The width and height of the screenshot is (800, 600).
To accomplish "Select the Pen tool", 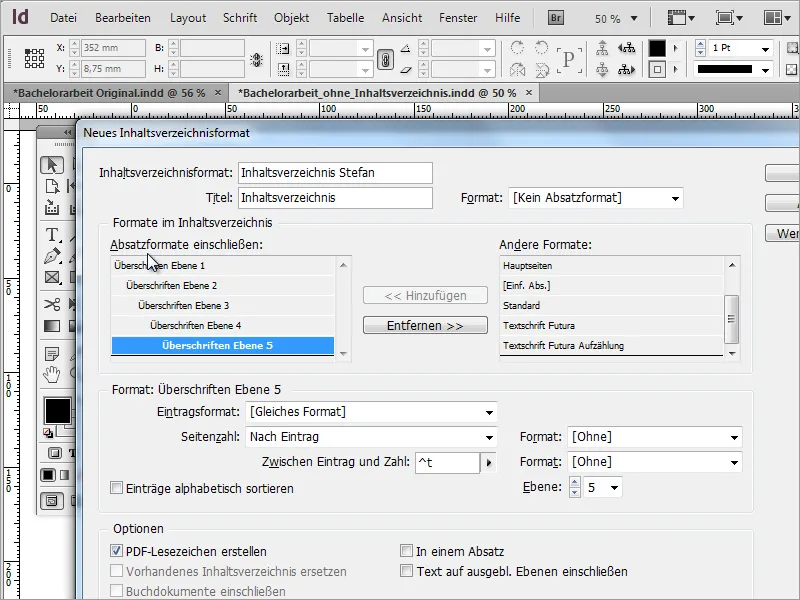I will 52,256.
